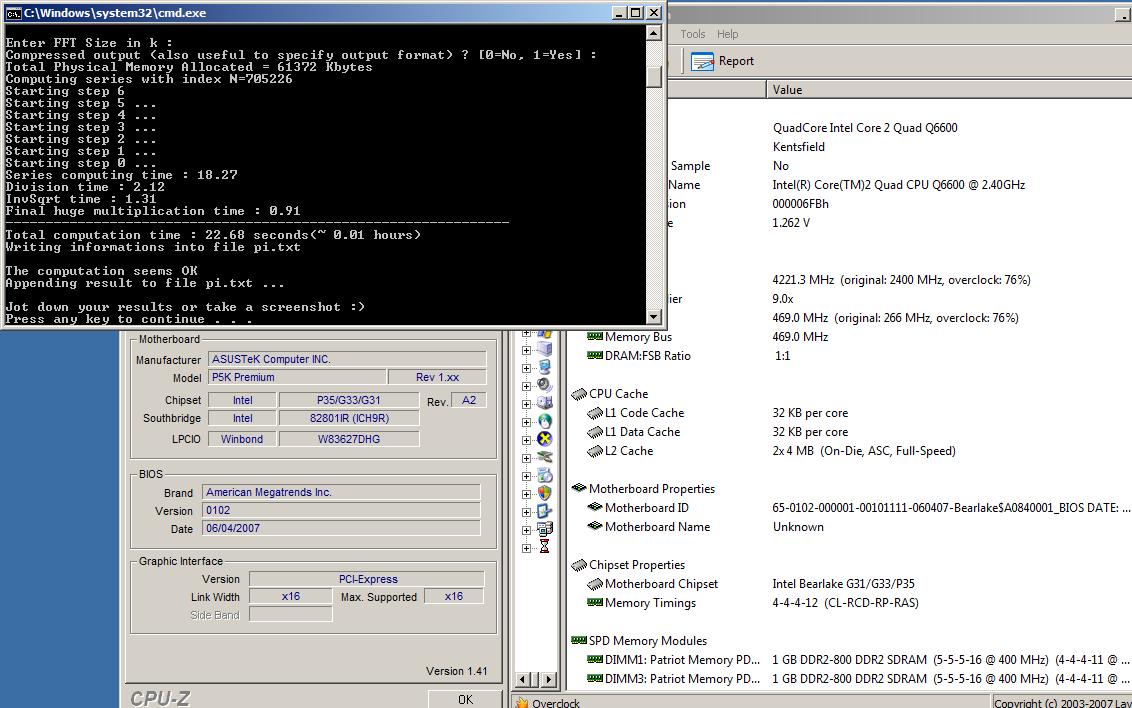Select the Multimedia speaker icon in Everest tree

coord(544,385)
